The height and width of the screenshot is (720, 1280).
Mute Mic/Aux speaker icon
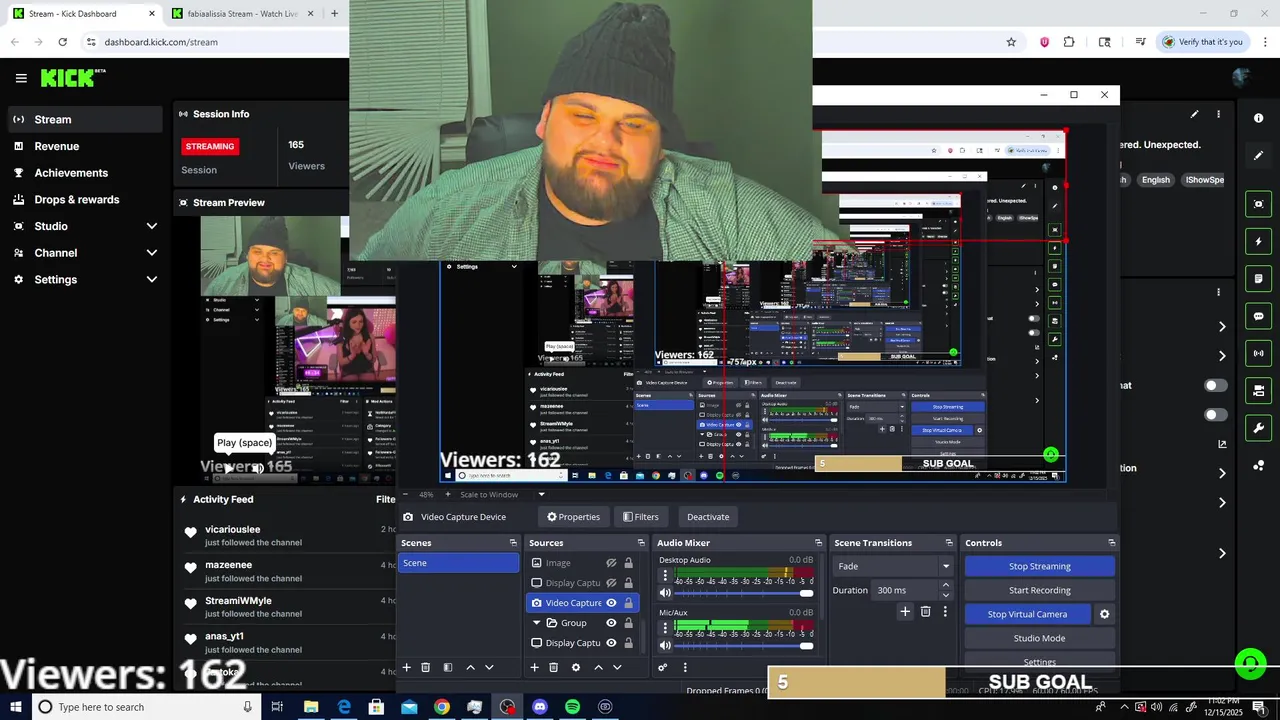coord(665,645)
